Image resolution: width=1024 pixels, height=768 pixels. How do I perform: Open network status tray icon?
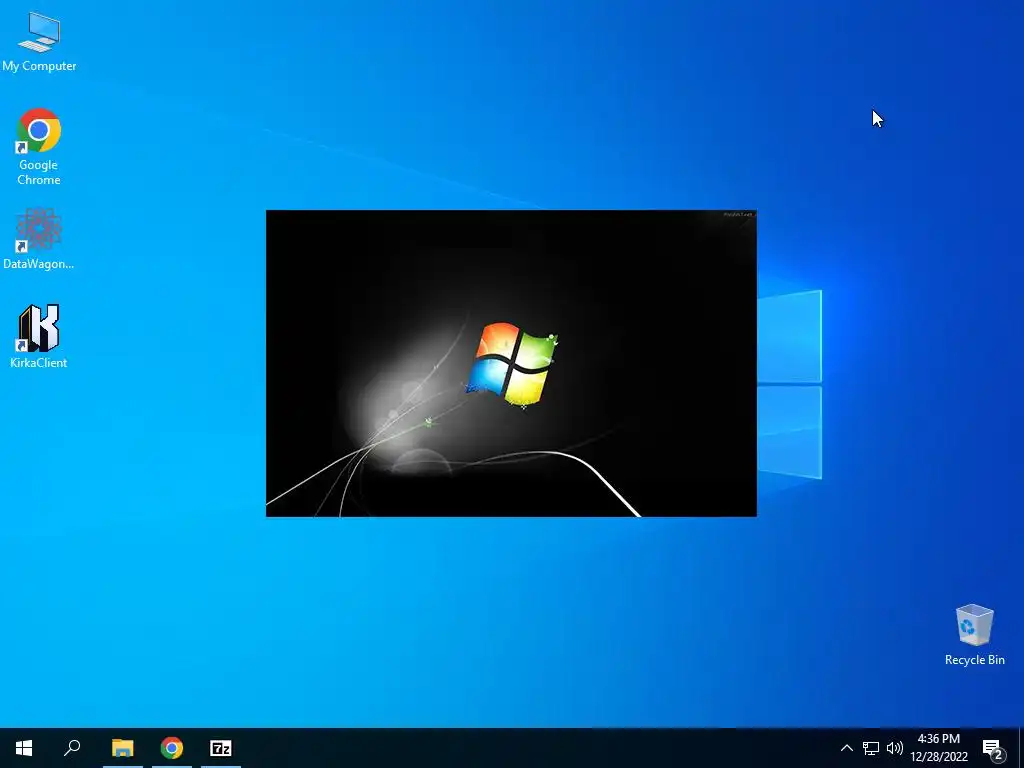click(x=871, y=748)
